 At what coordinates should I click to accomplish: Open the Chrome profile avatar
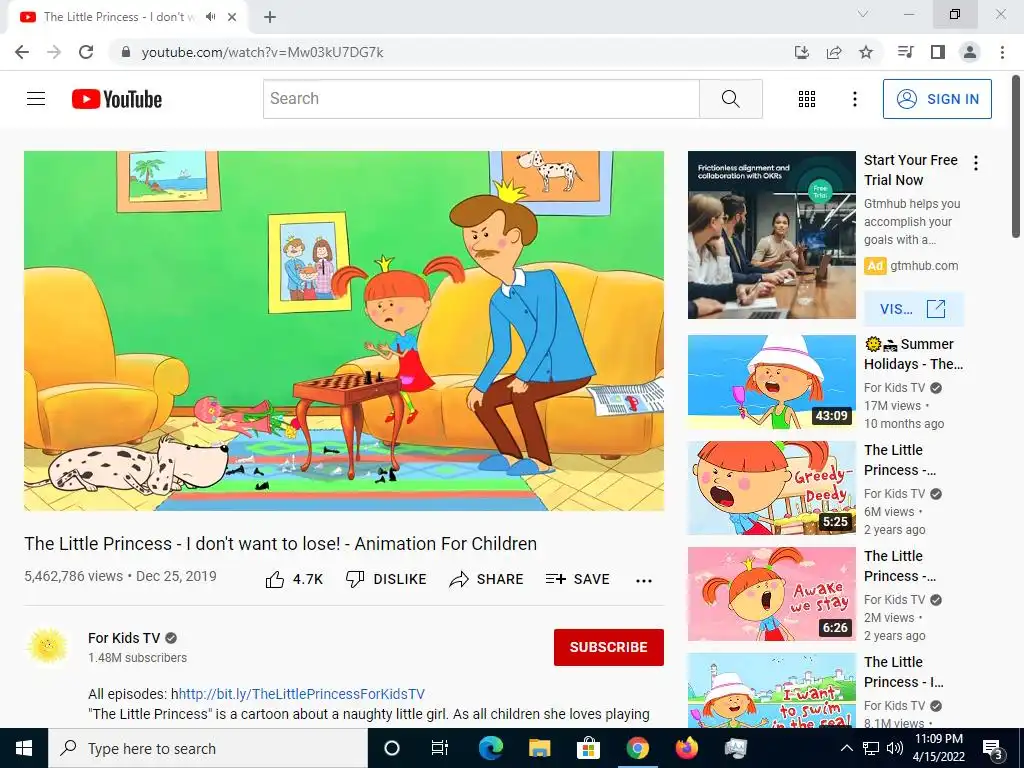[x=970, y=52]
